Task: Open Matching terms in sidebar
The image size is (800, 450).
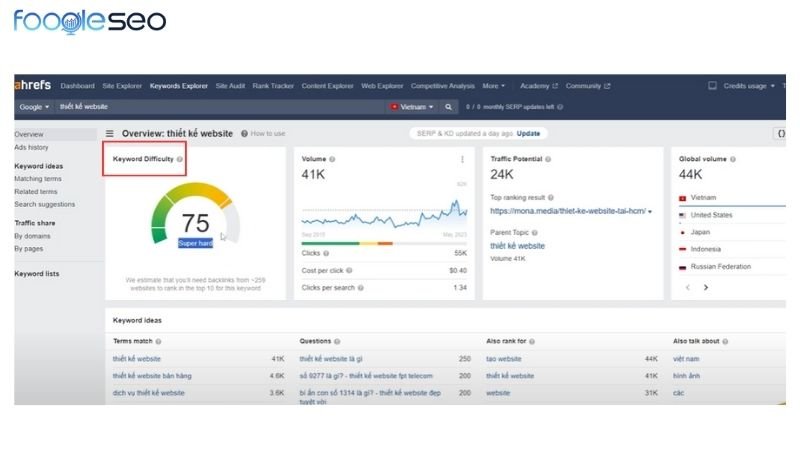Action: click(x=38, y=179)
